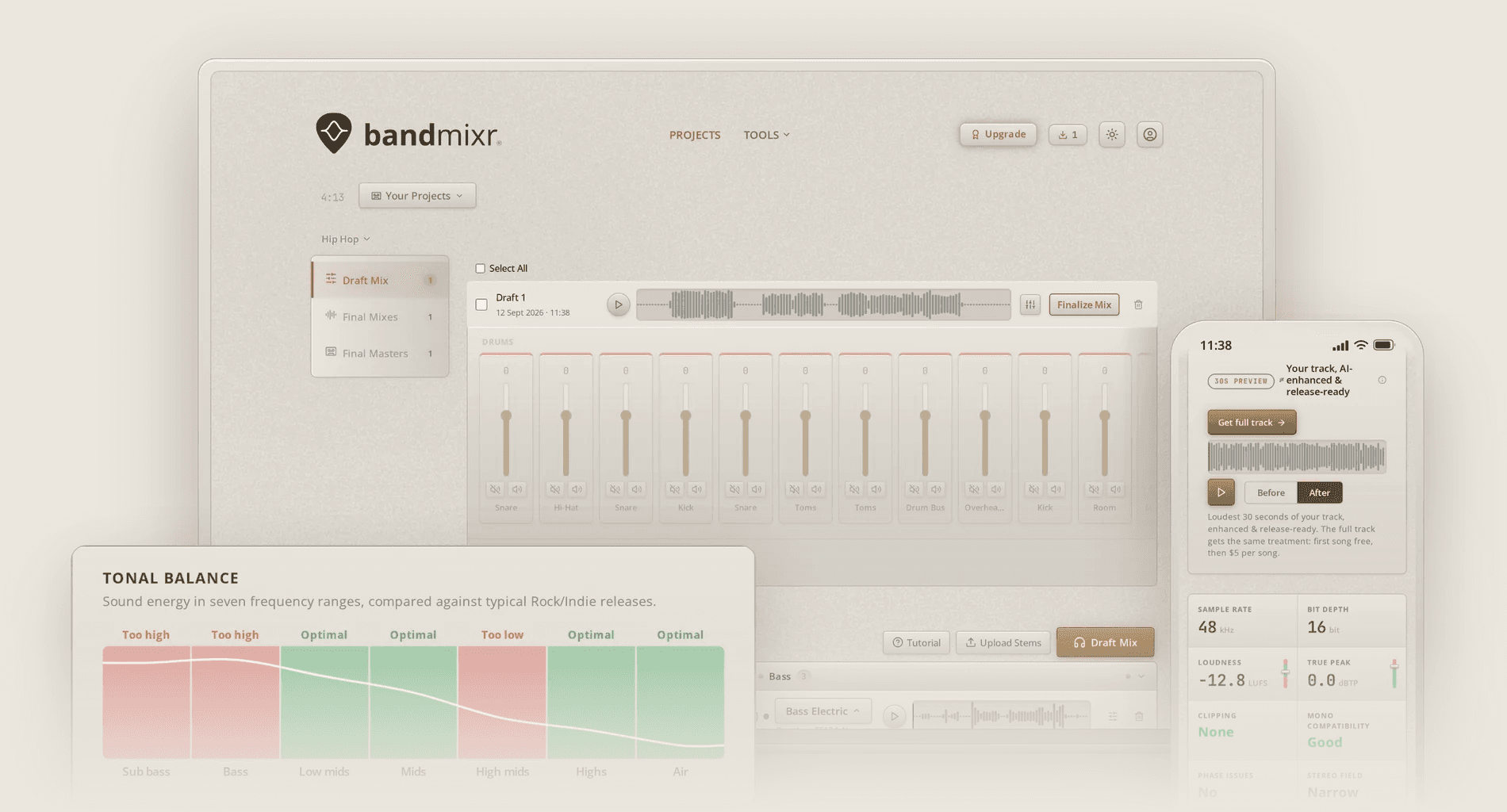Click the mono compatibility value Good
The image size is (1507, 812).
click(1325, 742)
